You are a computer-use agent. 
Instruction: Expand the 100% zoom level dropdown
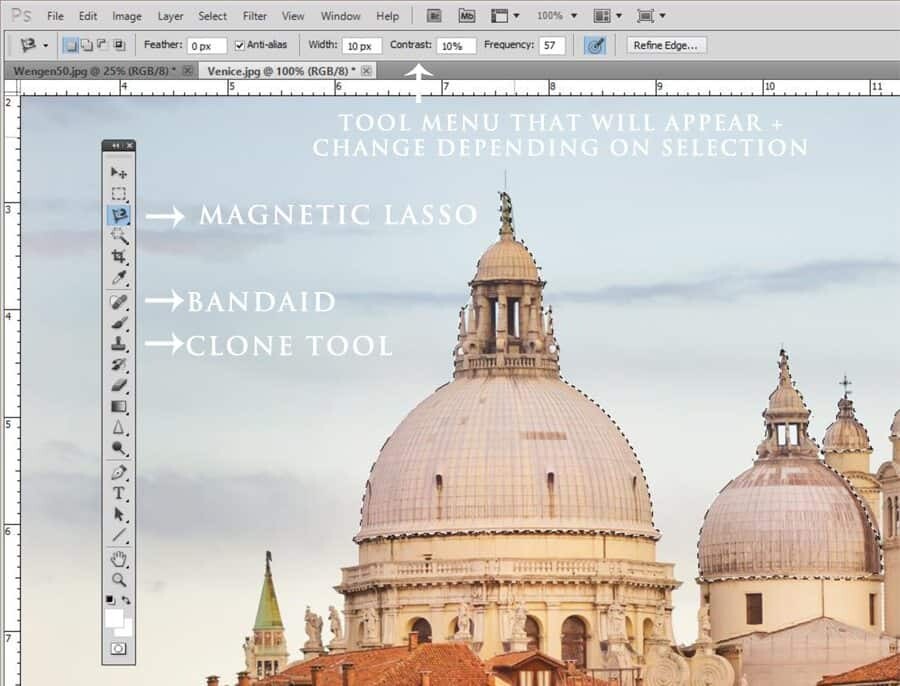coord(557,16)
